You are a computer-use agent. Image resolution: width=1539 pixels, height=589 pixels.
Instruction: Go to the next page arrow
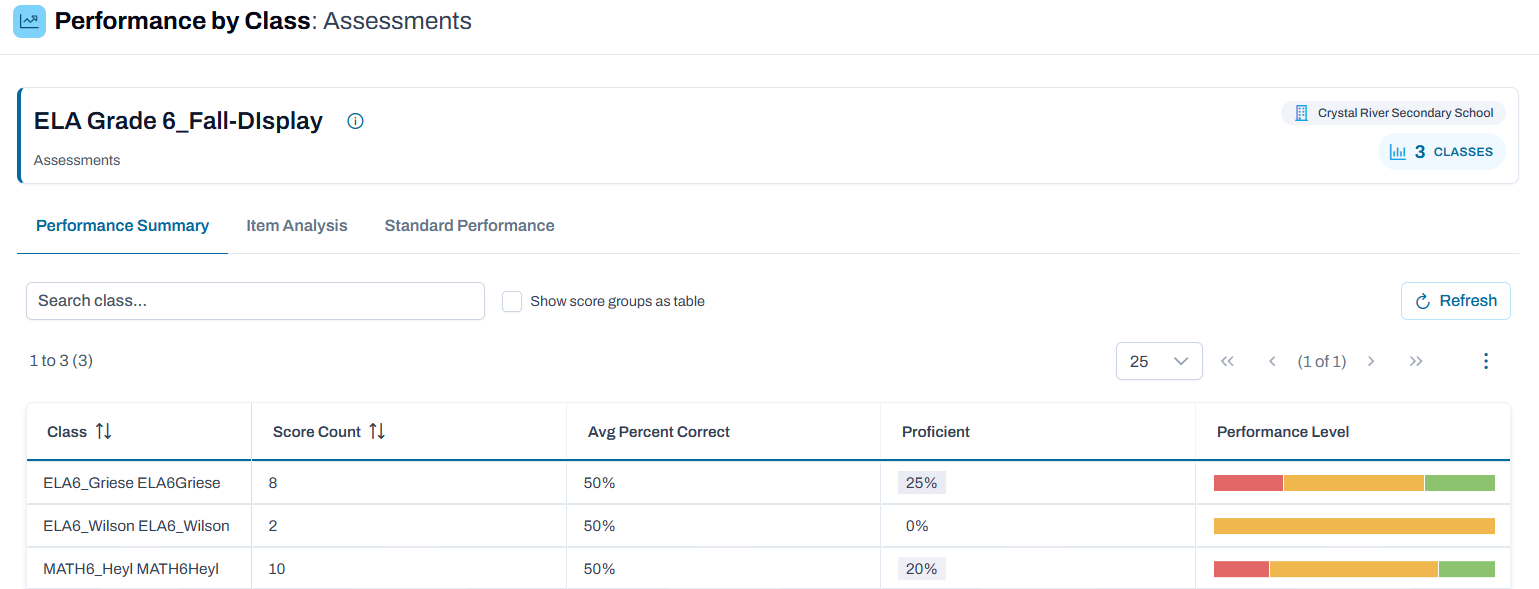coord(1371,361)
